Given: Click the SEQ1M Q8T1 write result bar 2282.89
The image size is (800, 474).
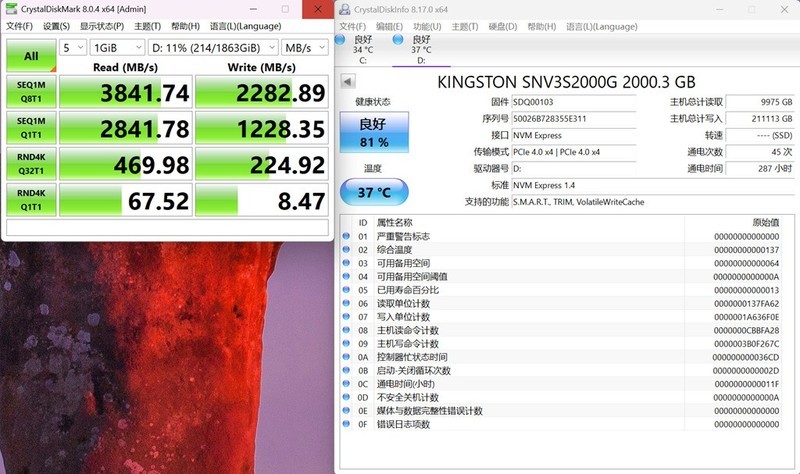Looking at the screenshot, I should (262, 92).
